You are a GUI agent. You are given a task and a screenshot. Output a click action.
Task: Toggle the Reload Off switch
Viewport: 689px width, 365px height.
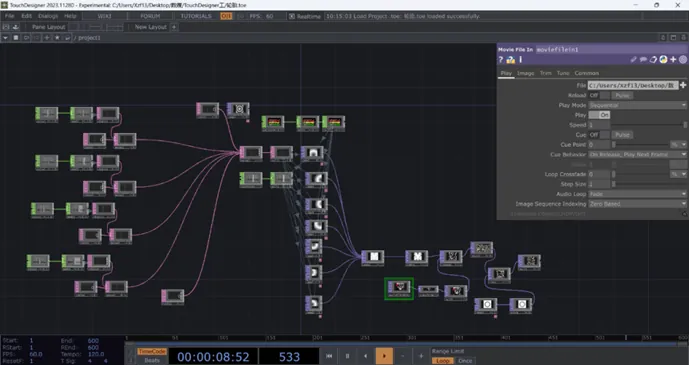(599, 95)
